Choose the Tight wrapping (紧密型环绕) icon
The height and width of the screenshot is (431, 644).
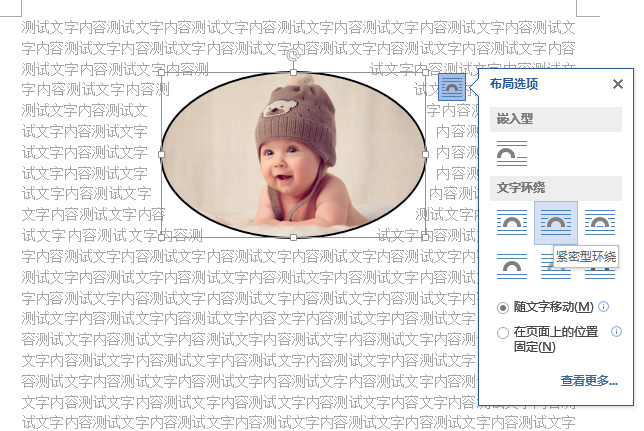(x=556, y=223)
